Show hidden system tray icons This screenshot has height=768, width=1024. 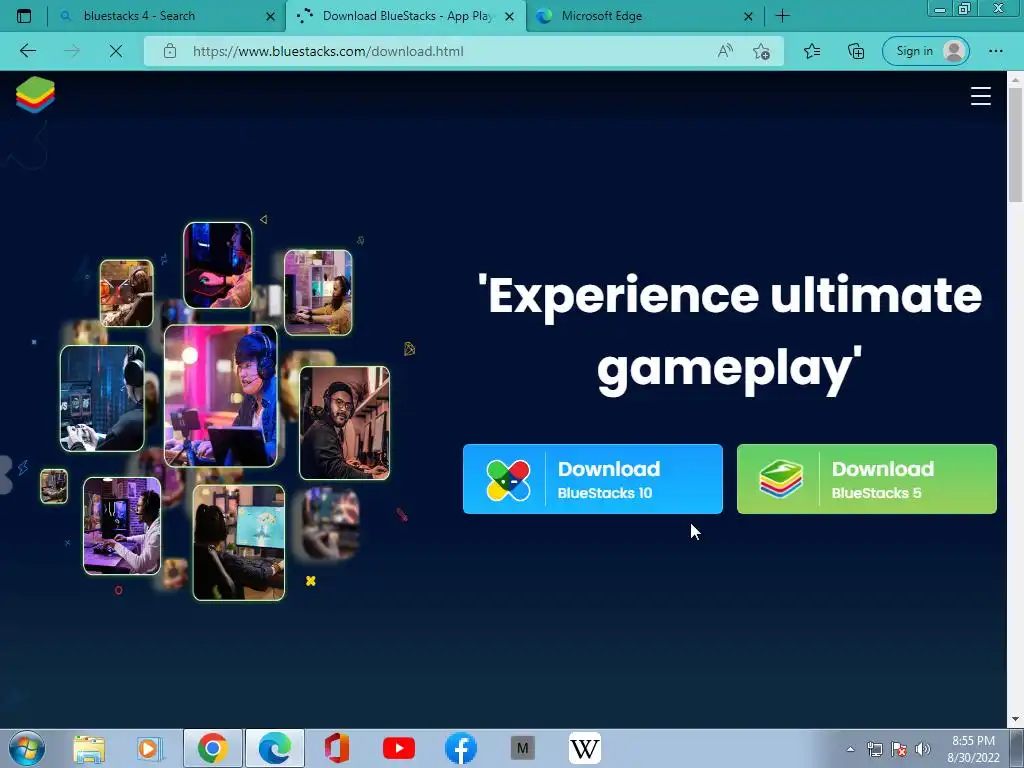[850, 749]
